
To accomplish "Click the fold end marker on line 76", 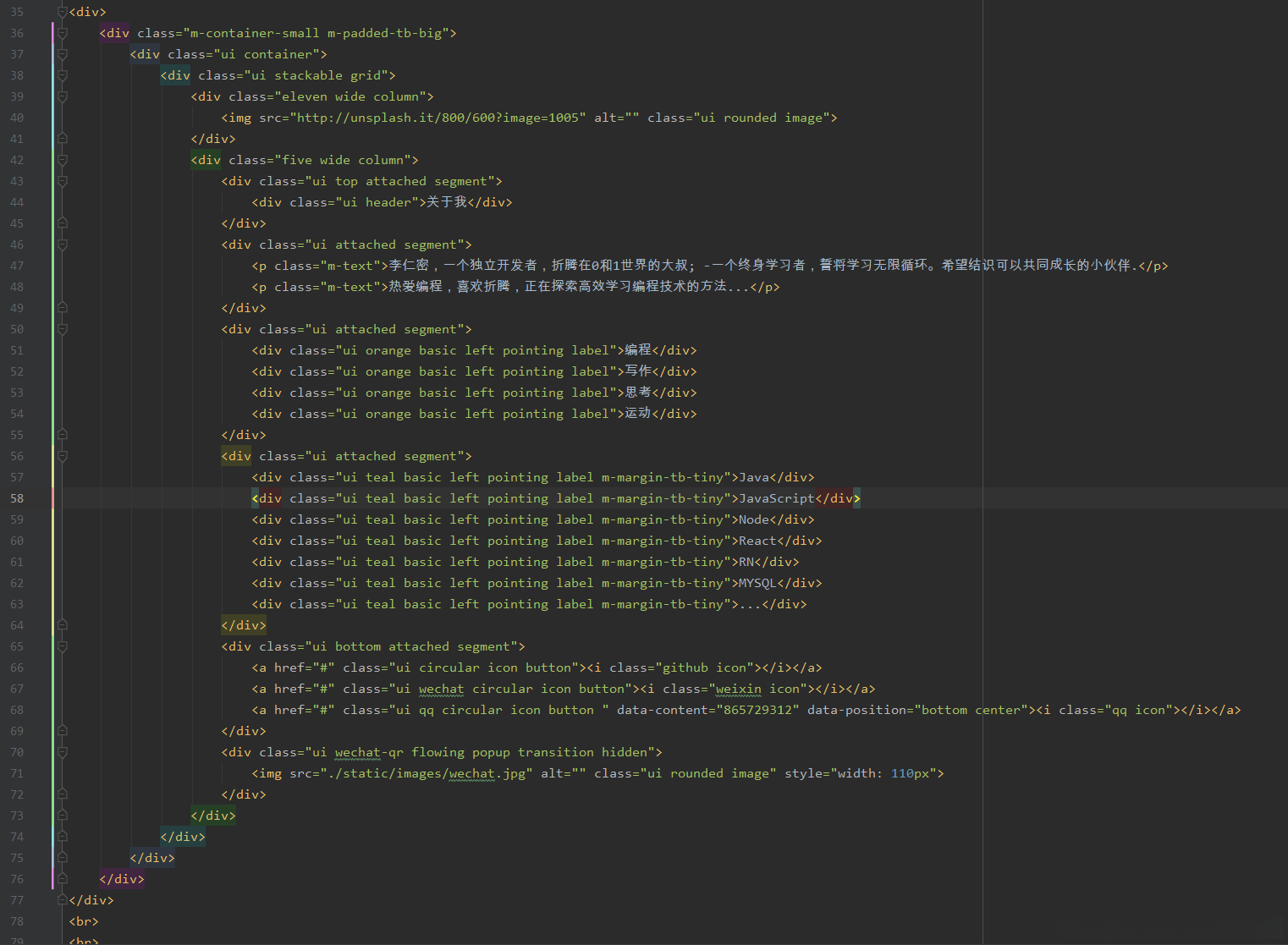I will [62, 879].
